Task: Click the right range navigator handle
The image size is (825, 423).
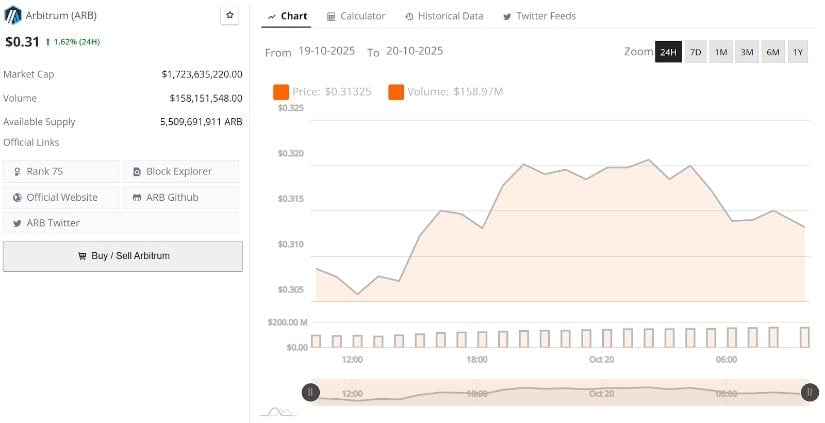Action: tap(810, 393)
